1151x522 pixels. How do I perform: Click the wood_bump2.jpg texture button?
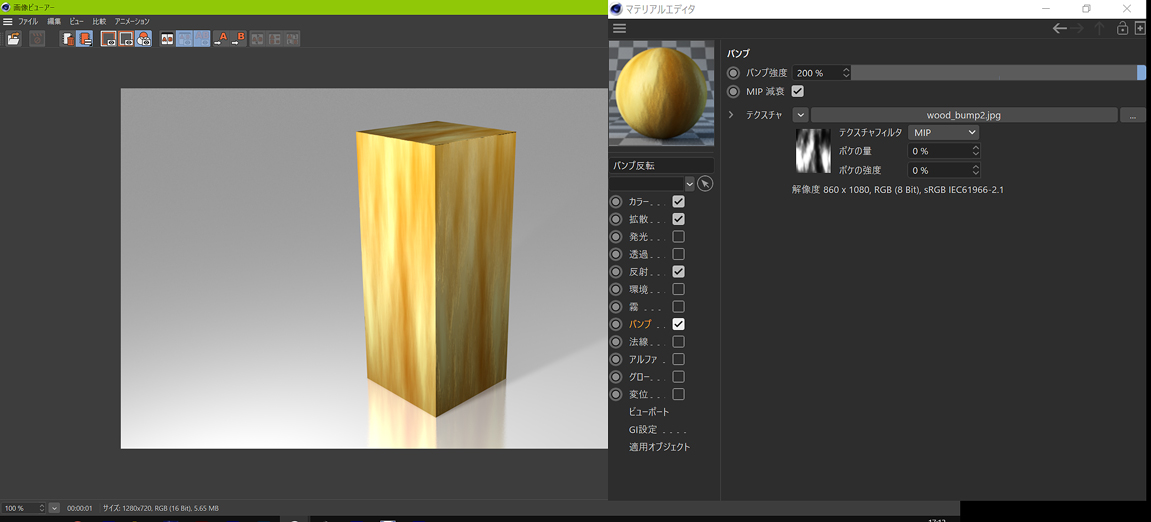point(963,115)
